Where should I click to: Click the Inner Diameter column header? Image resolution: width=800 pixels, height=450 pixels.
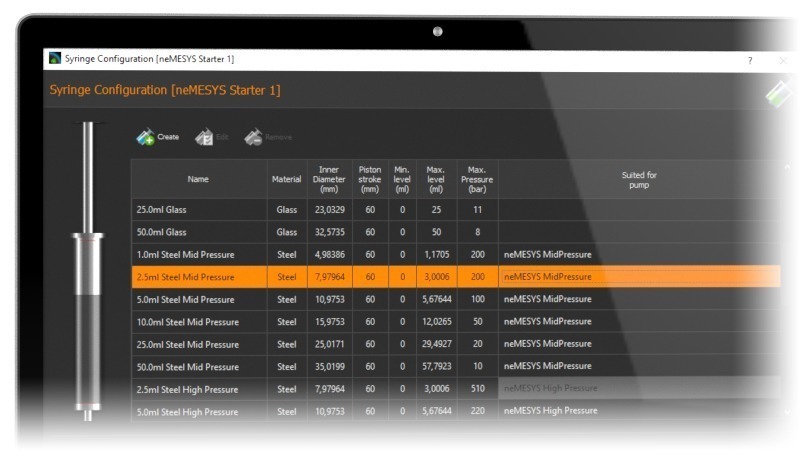[329, 179]
